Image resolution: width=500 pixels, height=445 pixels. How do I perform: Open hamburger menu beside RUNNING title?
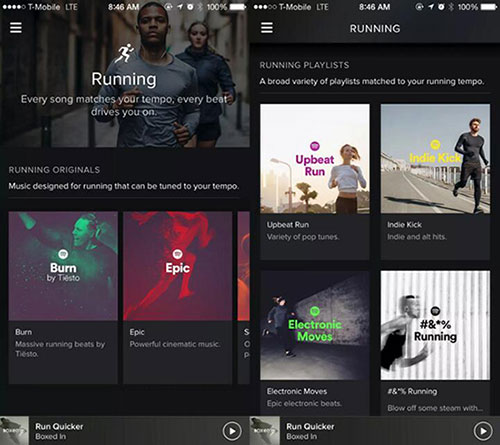[x=267, y=28]
